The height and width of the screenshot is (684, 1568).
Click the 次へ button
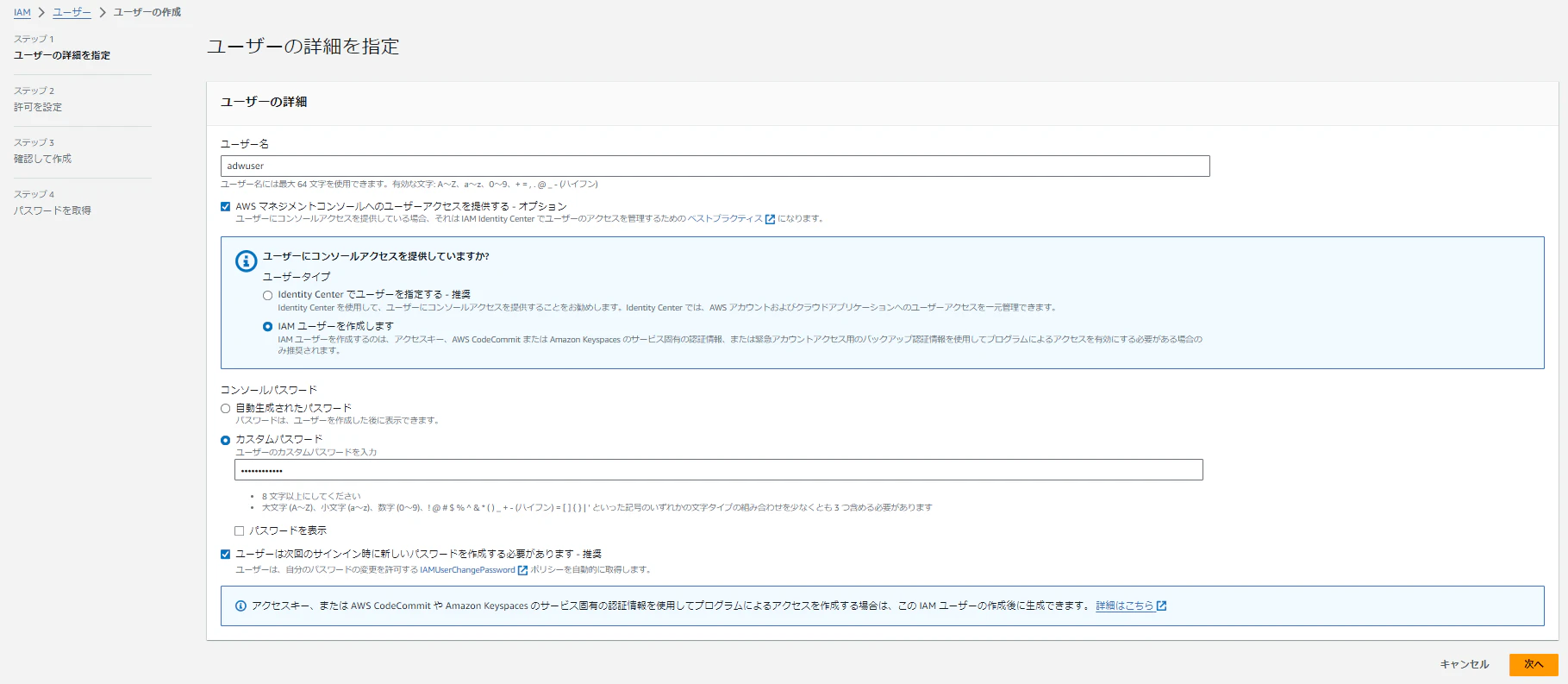(1534, 664)
